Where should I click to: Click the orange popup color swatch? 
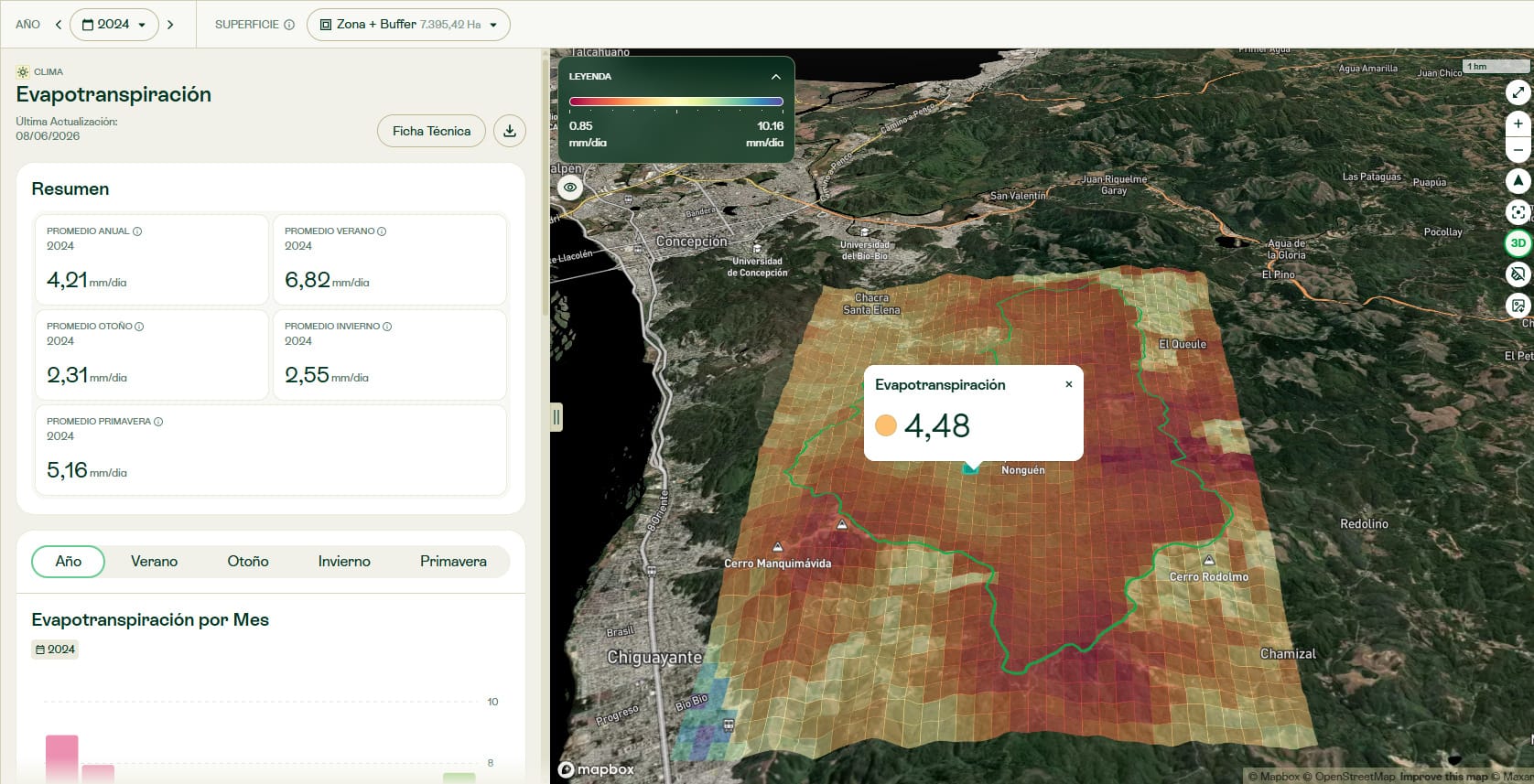(886, 425)
